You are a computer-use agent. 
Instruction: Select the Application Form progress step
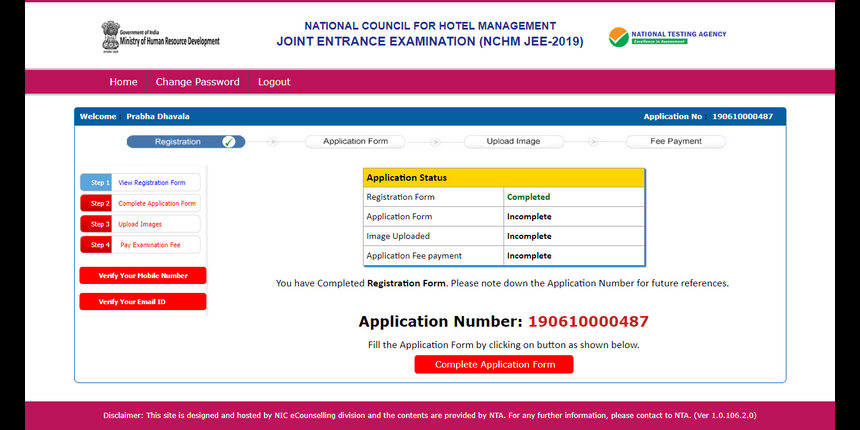pyautogui.click(x=355, y=142)
